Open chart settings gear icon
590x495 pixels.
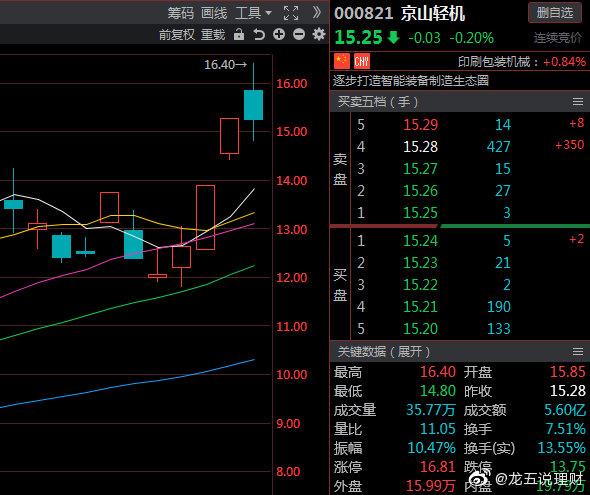(319, 35)
